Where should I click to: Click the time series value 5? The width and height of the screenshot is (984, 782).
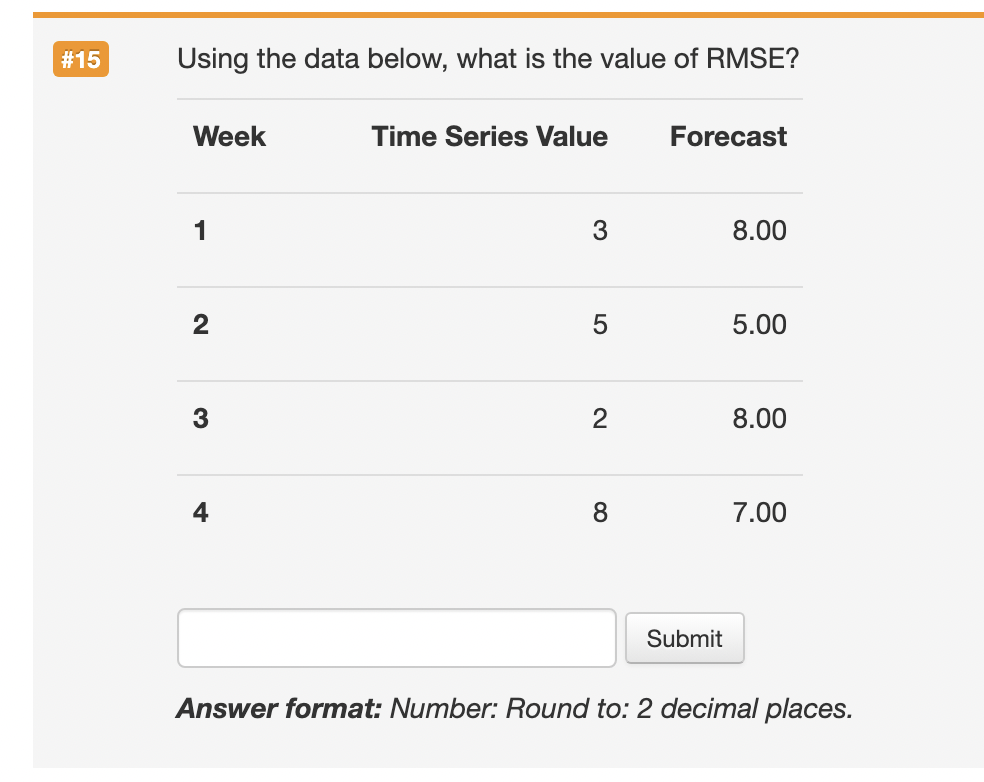point(601,324)
